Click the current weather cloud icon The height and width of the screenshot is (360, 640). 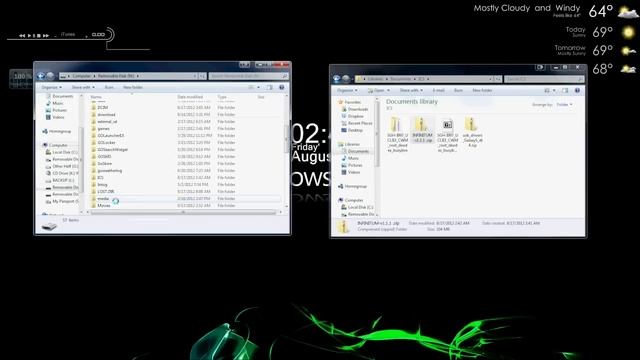pos(628,12)
